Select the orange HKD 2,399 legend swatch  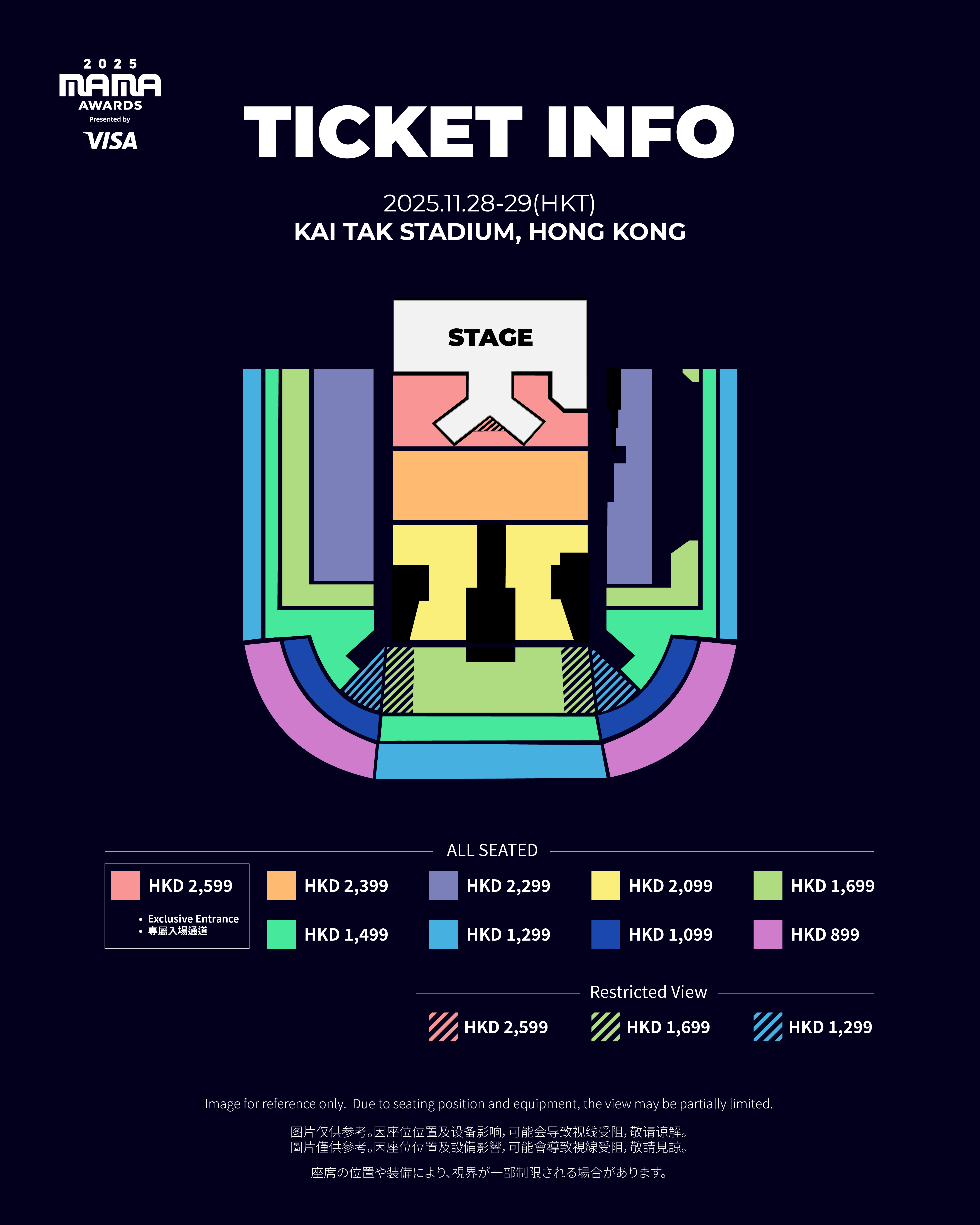click(281, 885)
